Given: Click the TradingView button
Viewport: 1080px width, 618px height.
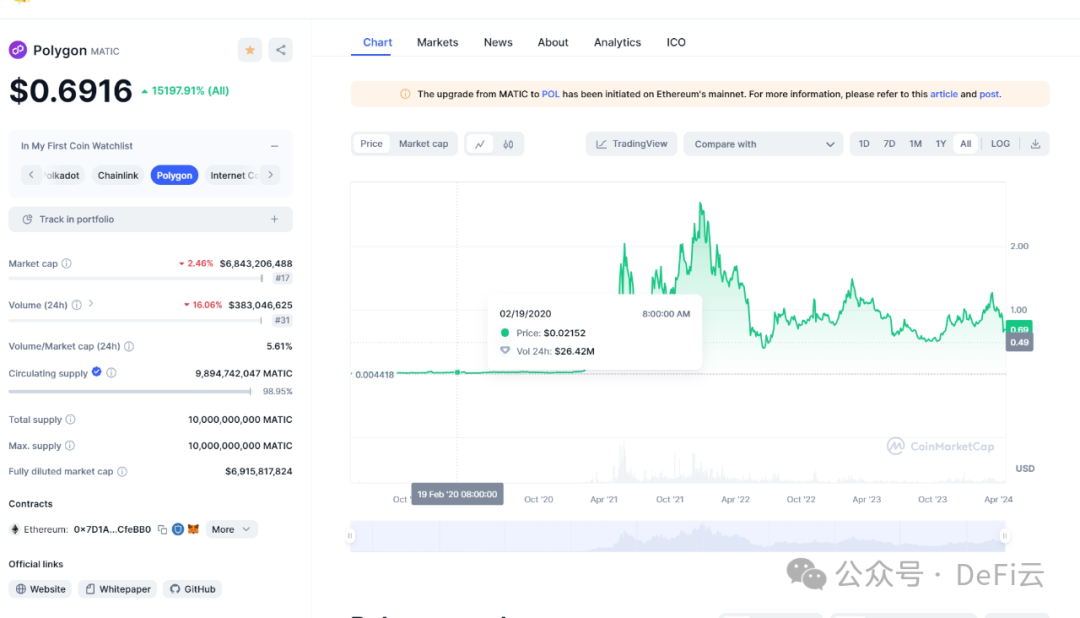Looking at the screenshot, I should [631, 144].
